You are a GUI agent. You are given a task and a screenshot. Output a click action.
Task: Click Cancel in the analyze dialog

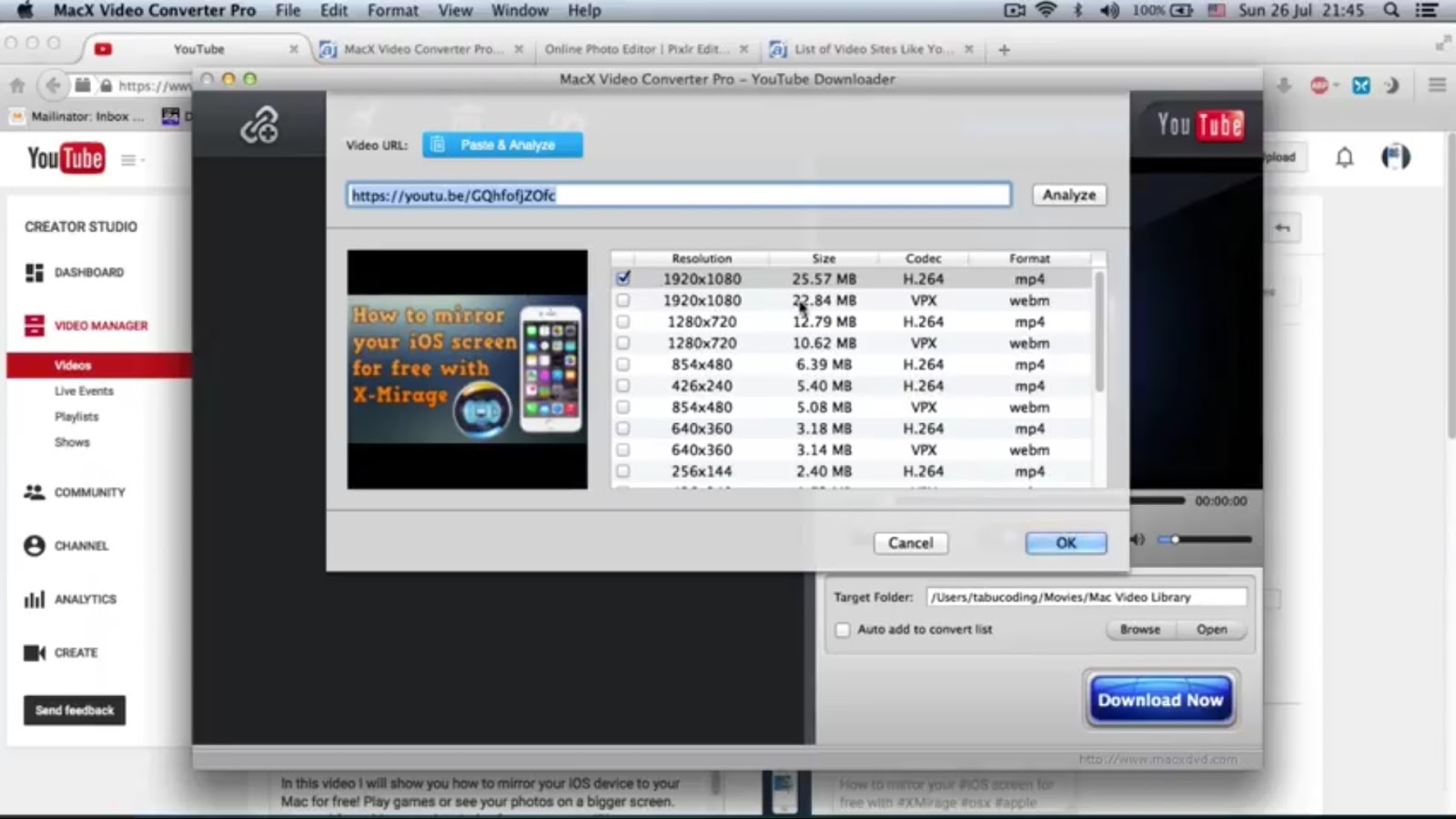pyautogui.click(x=911, y=543)
